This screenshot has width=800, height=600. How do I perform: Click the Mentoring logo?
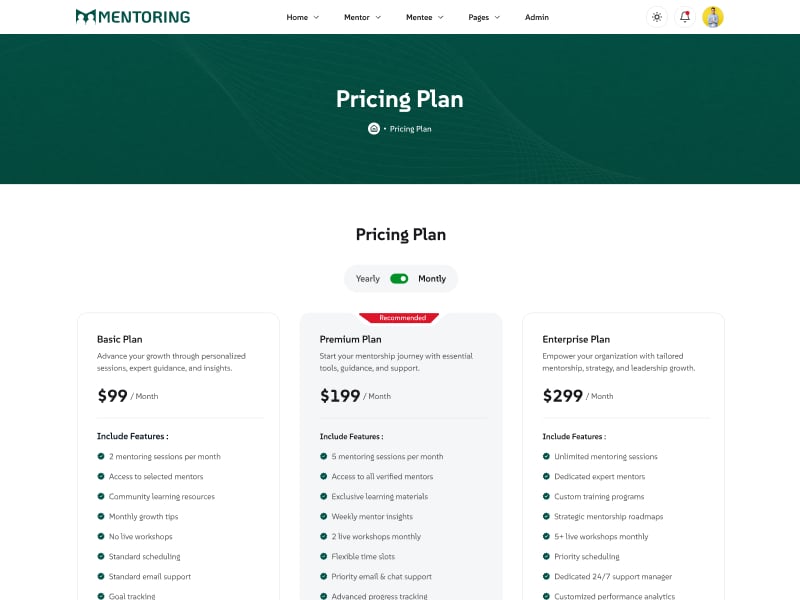click(132, 17)
